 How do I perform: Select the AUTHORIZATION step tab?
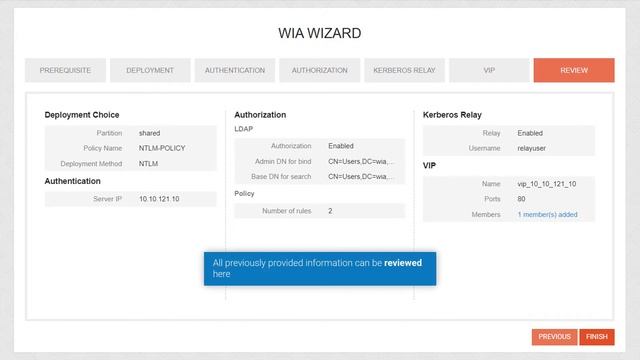tap(320, 70)
